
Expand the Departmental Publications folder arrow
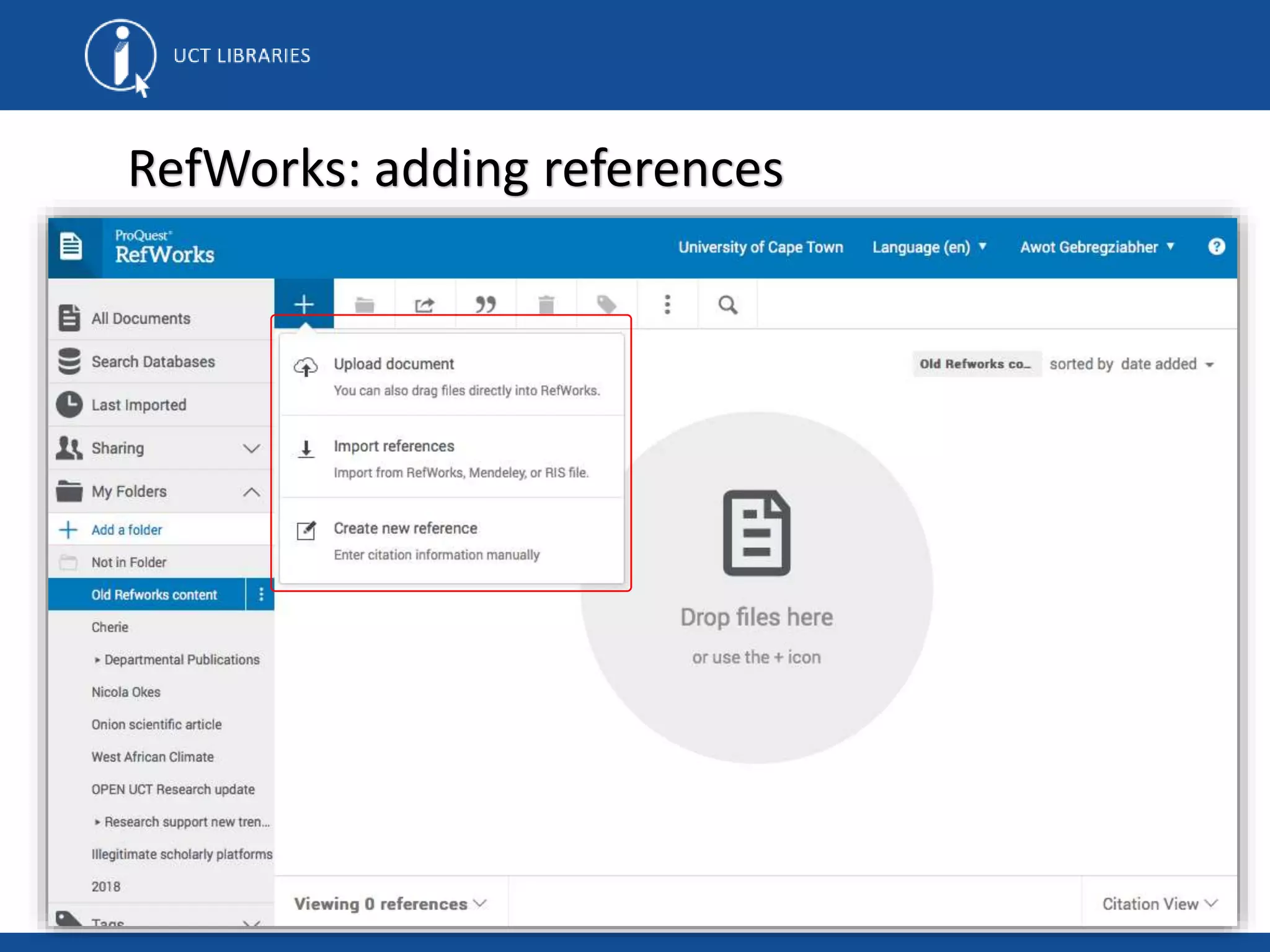point(97,660)
